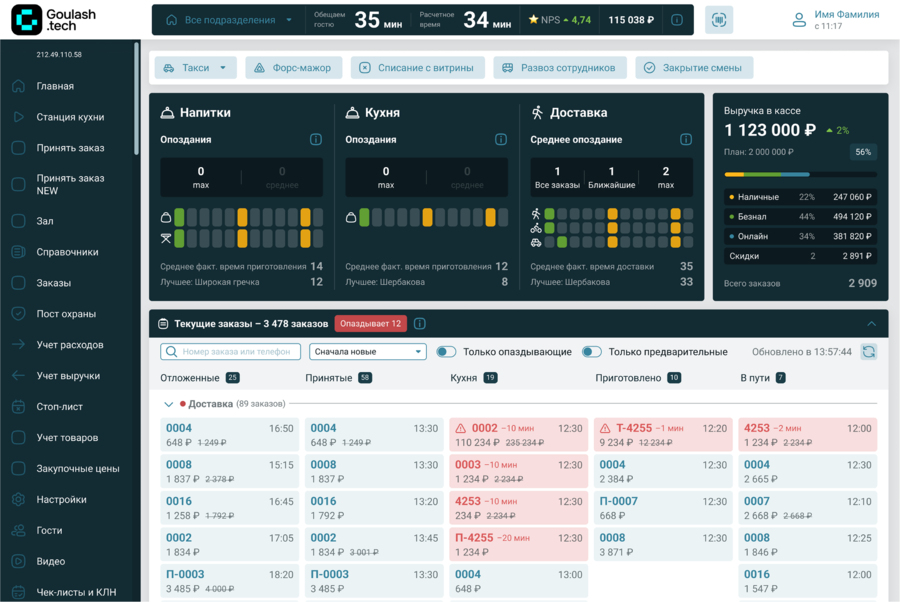Open Все подразделения dropdown
The width and height of the screenshot is (900, 602).
[230, 20]
